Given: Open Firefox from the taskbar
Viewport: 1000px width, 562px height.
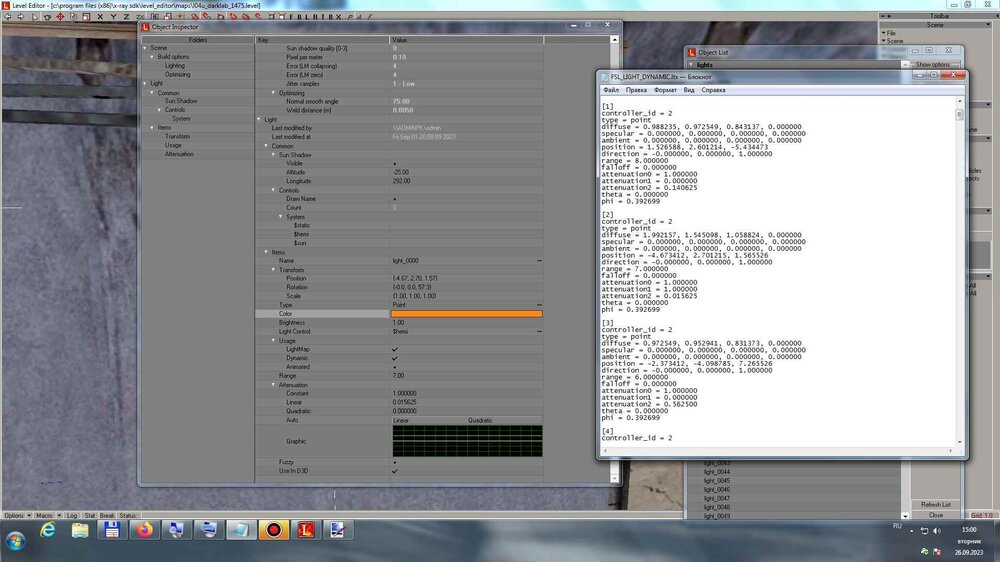Looking at the screenshot, I should pos(143,529).
